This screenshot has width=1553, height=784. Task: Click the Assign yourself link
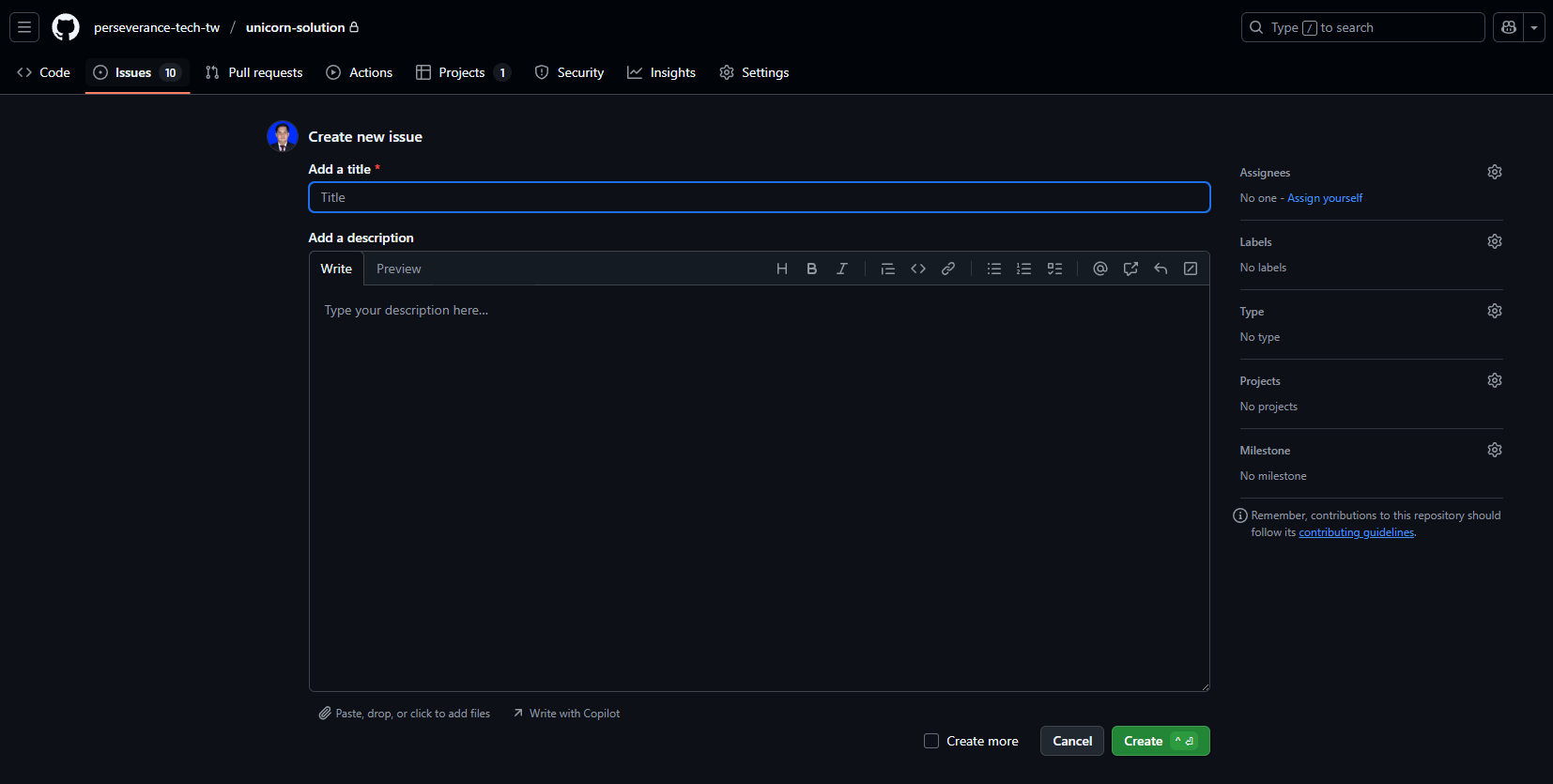(x=1324, y=198)
